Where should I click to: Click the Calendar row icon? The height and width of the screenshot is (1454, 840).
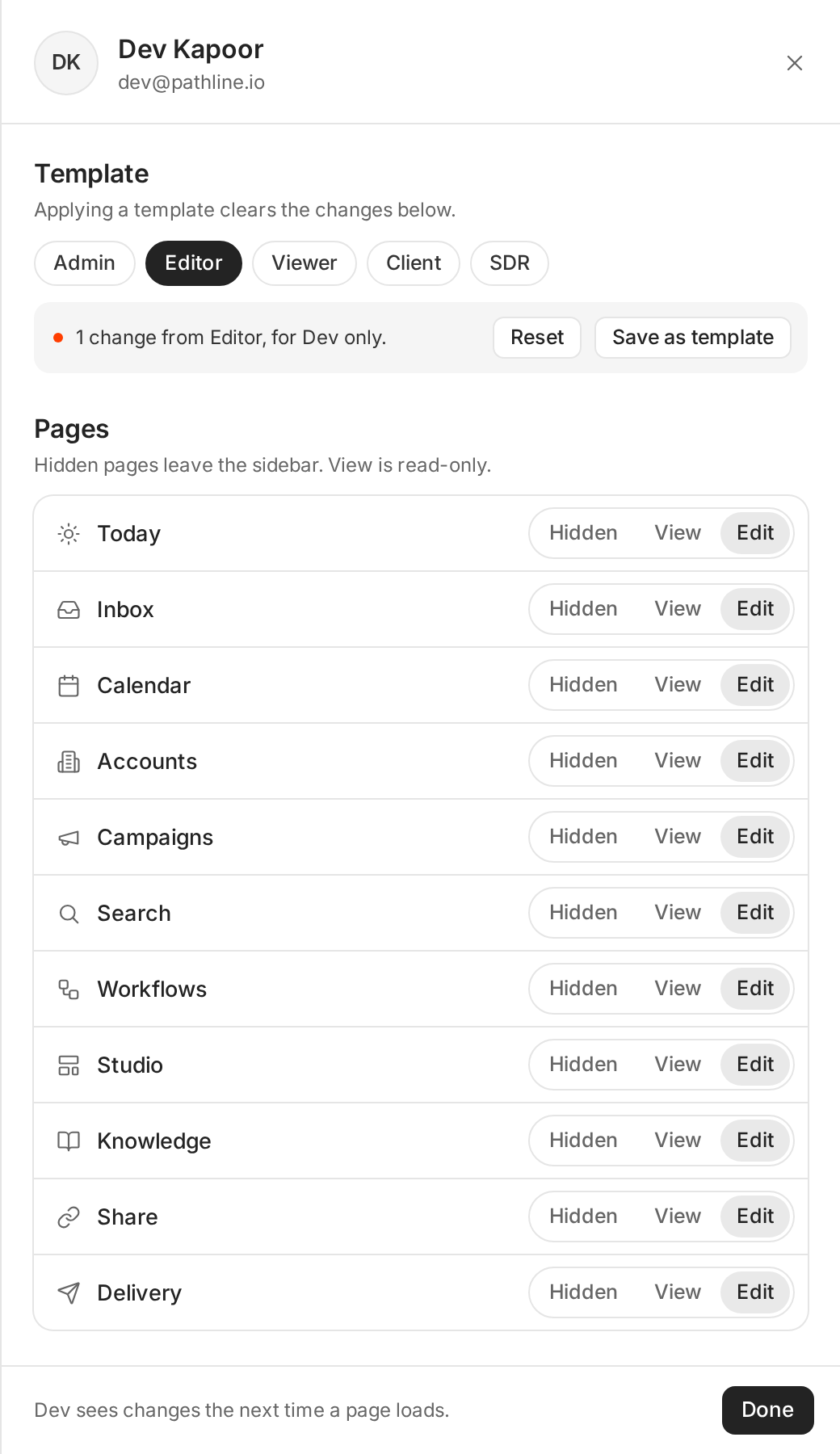click(x=69, y=686)
